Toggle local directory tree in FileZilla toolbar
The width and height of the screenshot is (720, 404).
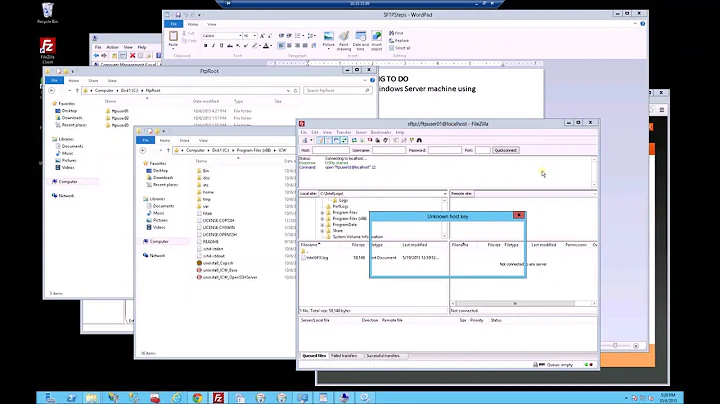click(328, 140)
